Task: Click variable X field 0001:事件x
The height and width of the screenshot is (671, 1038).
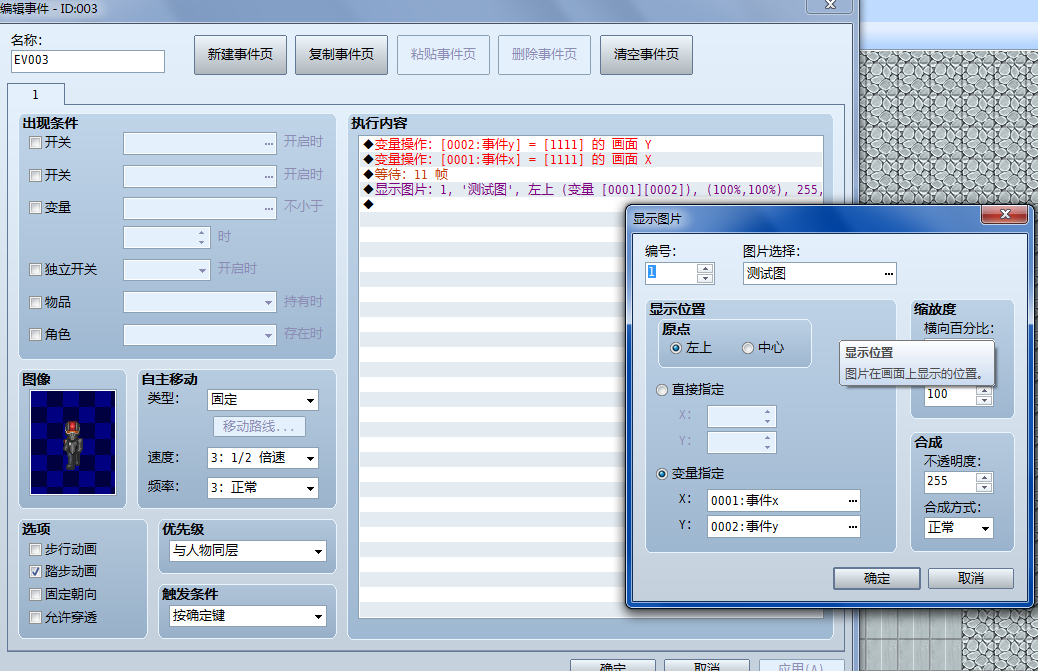Action: tap(784, 500)
